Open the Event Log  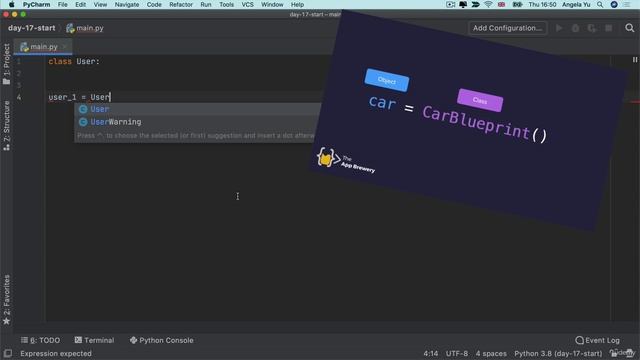[x=598, y=340]
